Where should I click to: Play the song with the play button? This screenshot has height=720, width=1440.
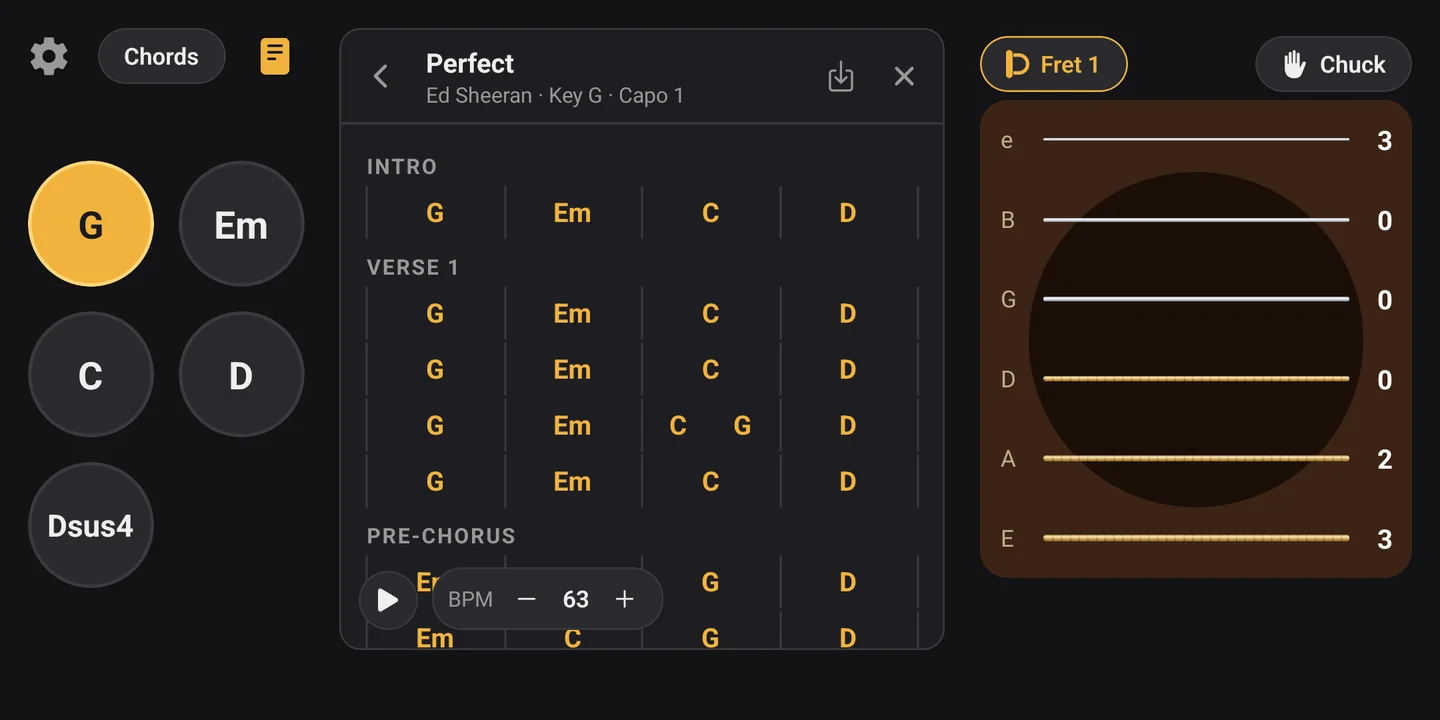pos(388,600)
